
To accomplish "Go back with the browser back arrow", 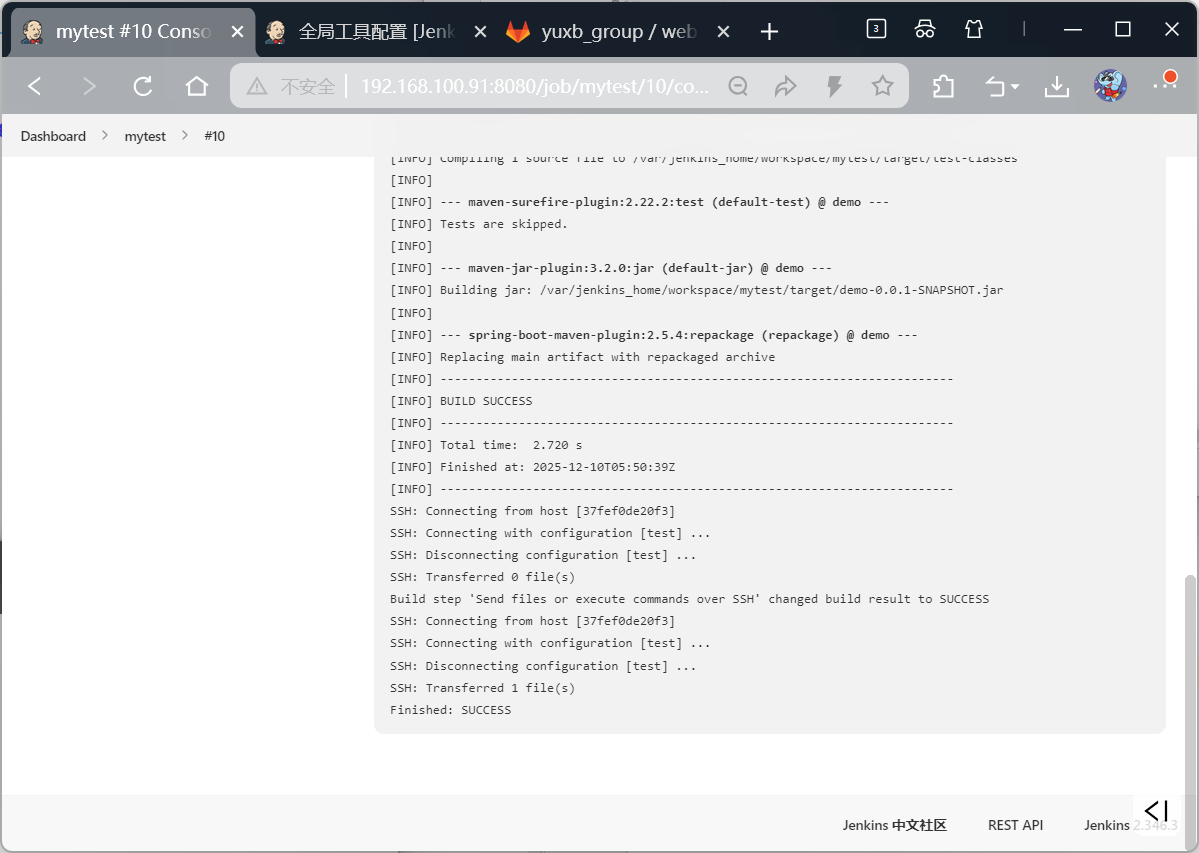I will [34, 86].
